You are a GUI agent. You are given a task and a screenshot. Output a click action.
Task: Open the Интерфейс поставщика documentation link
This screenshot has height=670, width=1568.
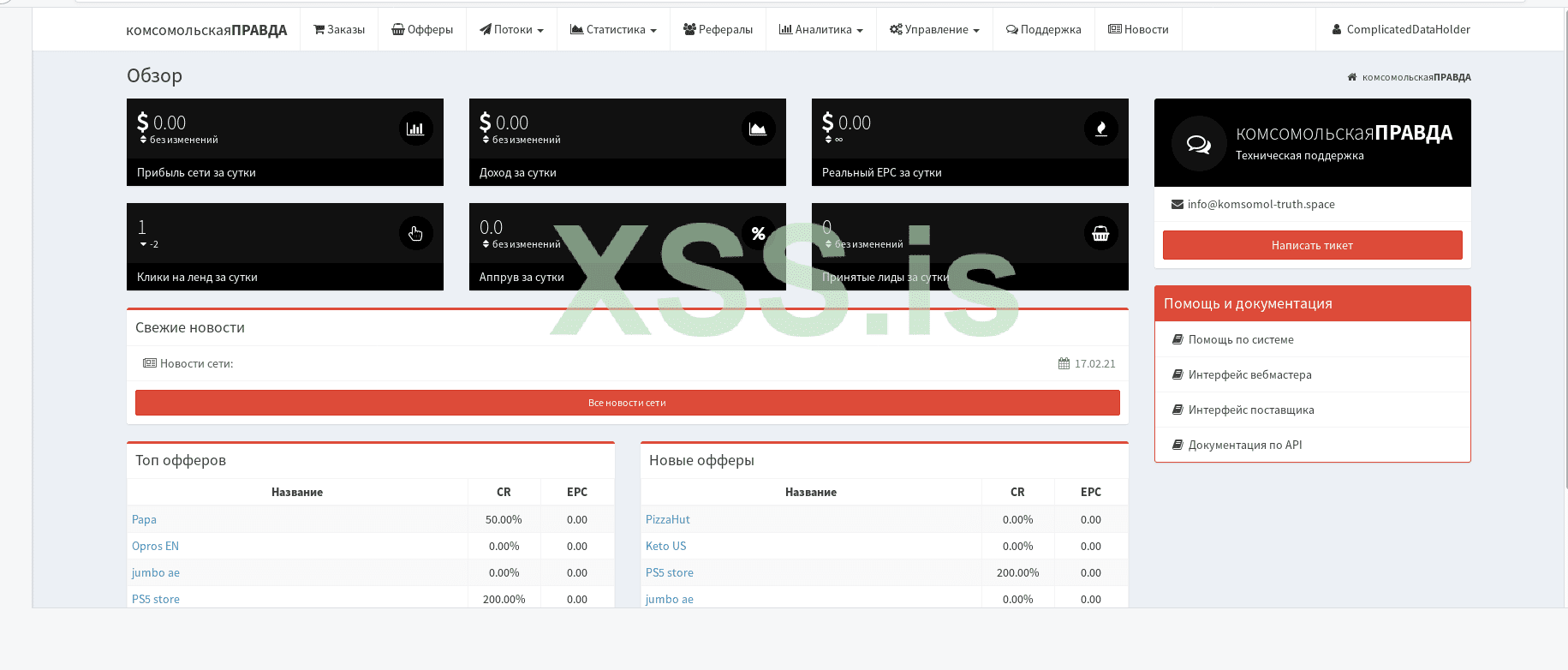click(1251, 410)
